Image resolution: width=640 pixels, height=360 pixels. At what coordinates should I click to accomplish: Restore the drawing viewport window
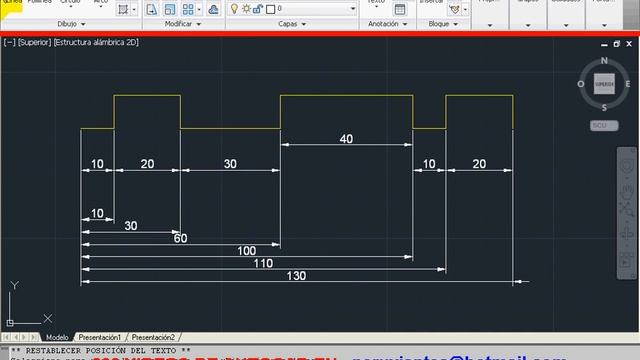616,44
